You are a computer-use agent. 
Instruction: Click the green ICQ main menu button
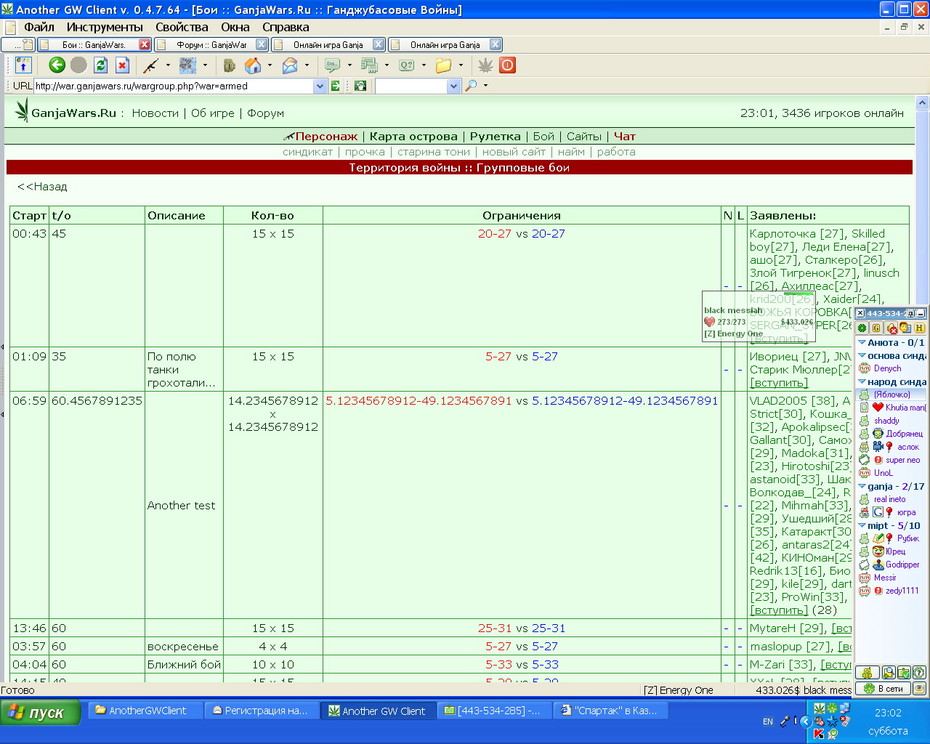point(867,673)
